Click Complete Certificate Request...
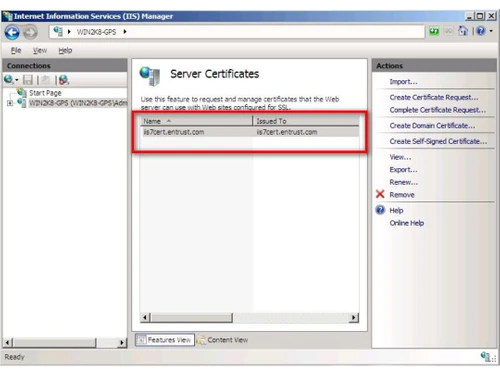The image size is (500, 375). tap(437, 110)
